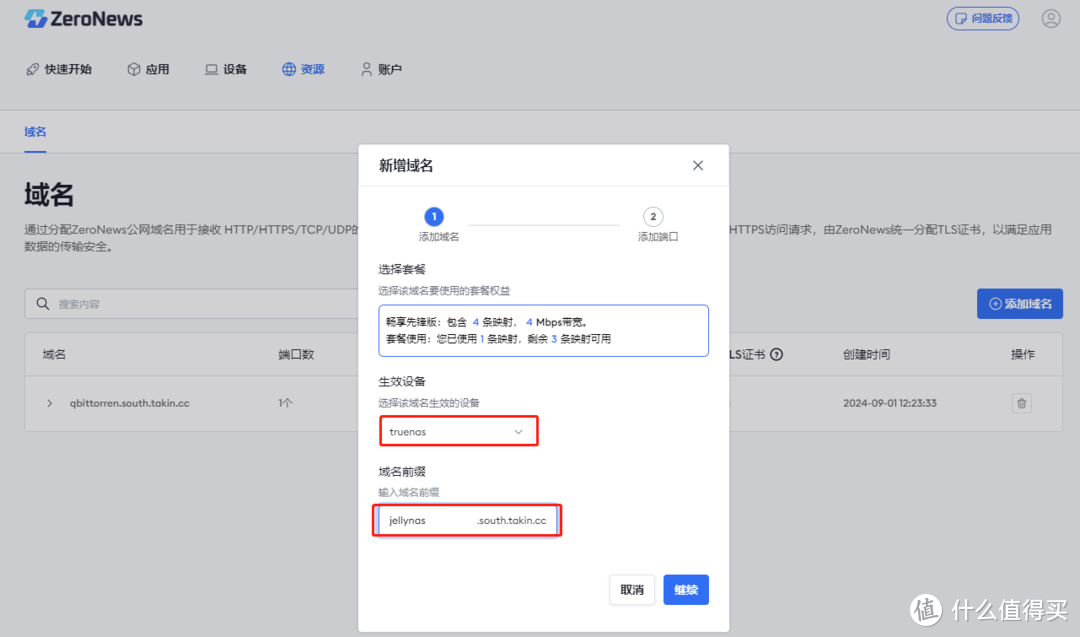Open the user avatar at top right
Screen dimensions: 1080x637
click(1051, 18)
